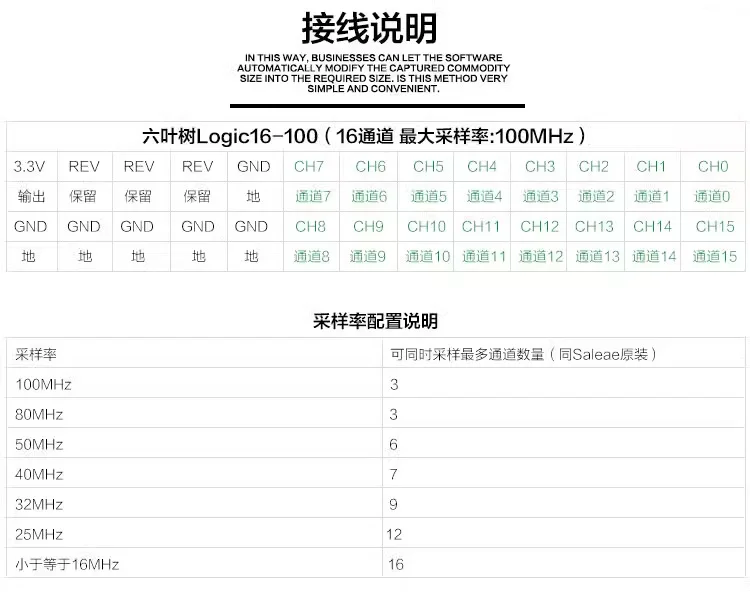The image size is (750, 606).
Task: Select the '50MHz' sample rate row
Action: point(375,443)
